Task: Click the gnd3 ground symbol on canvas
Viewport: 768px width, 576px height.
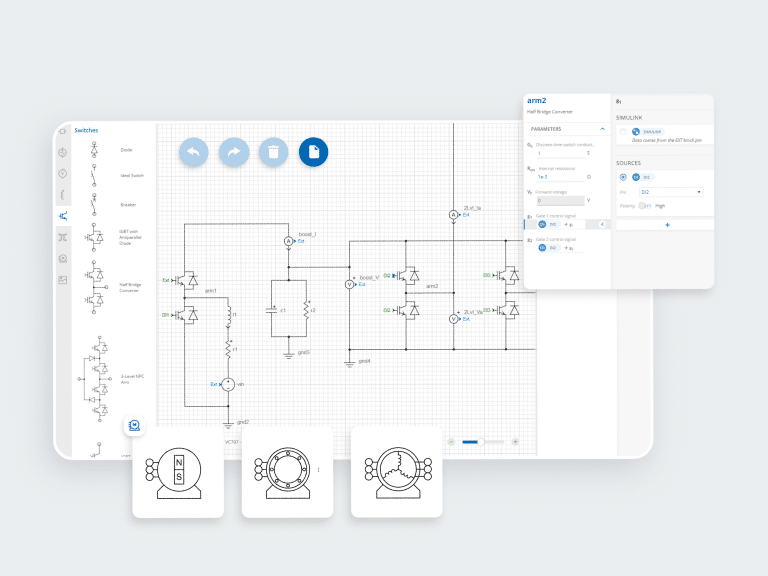Action: click(288, 355)
